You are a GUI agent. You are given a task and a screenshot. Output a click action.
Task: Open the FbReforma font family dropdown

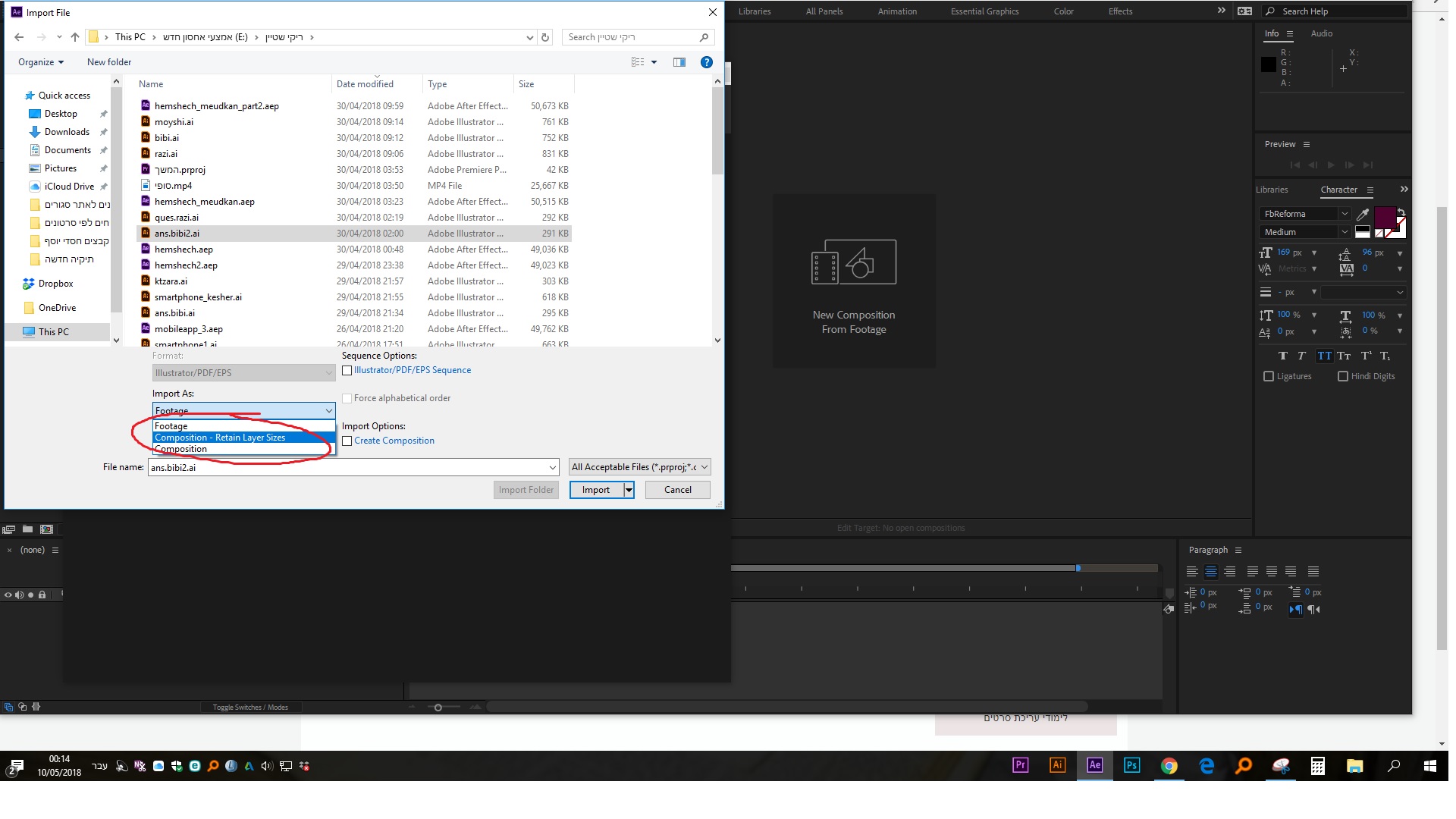tap(1344, 214)
